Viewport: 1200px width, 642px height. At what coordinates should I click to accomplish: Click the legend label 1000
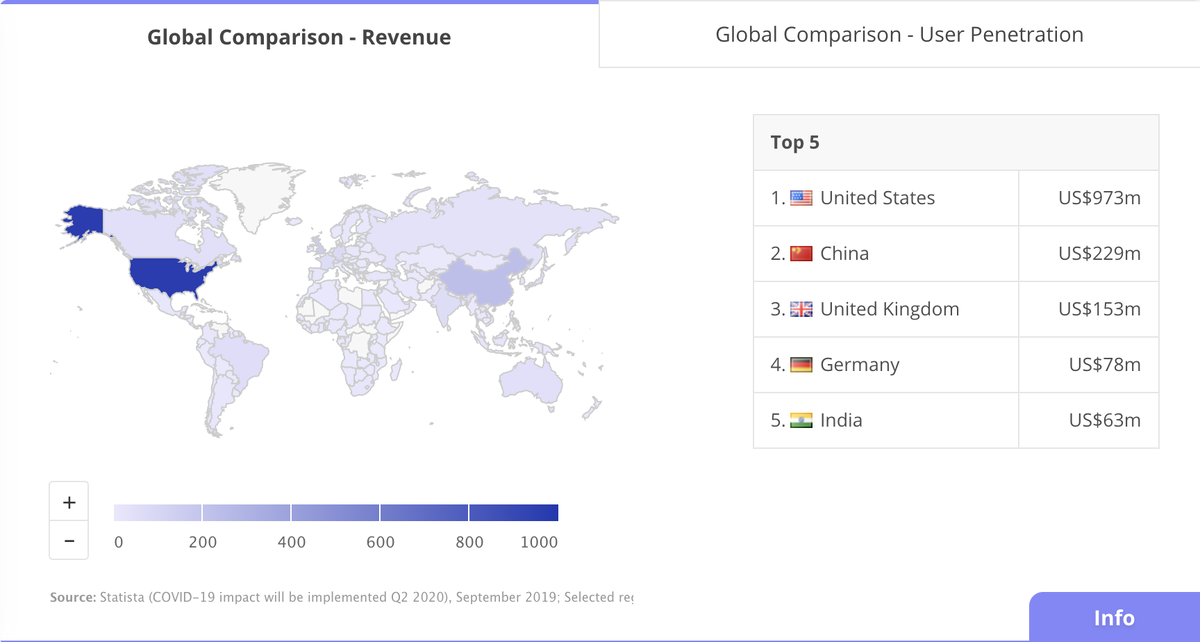[538, 542]
